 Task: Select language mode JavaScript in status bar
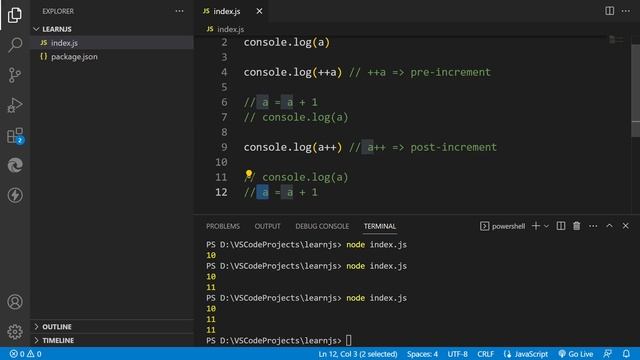(x=526, y=354)
